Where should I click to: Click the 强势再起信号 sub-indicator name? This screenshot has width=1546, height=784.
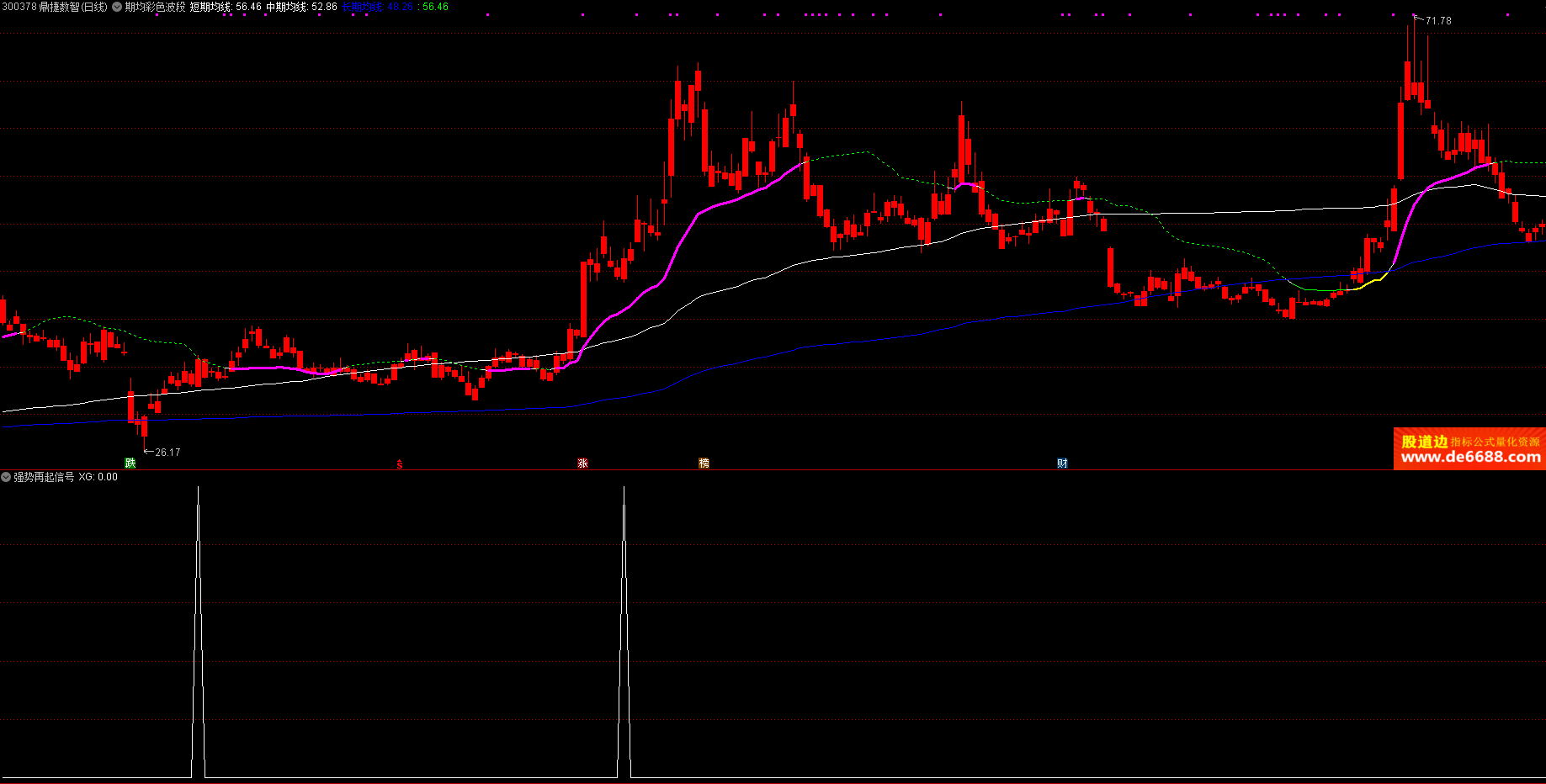point(44,477)
